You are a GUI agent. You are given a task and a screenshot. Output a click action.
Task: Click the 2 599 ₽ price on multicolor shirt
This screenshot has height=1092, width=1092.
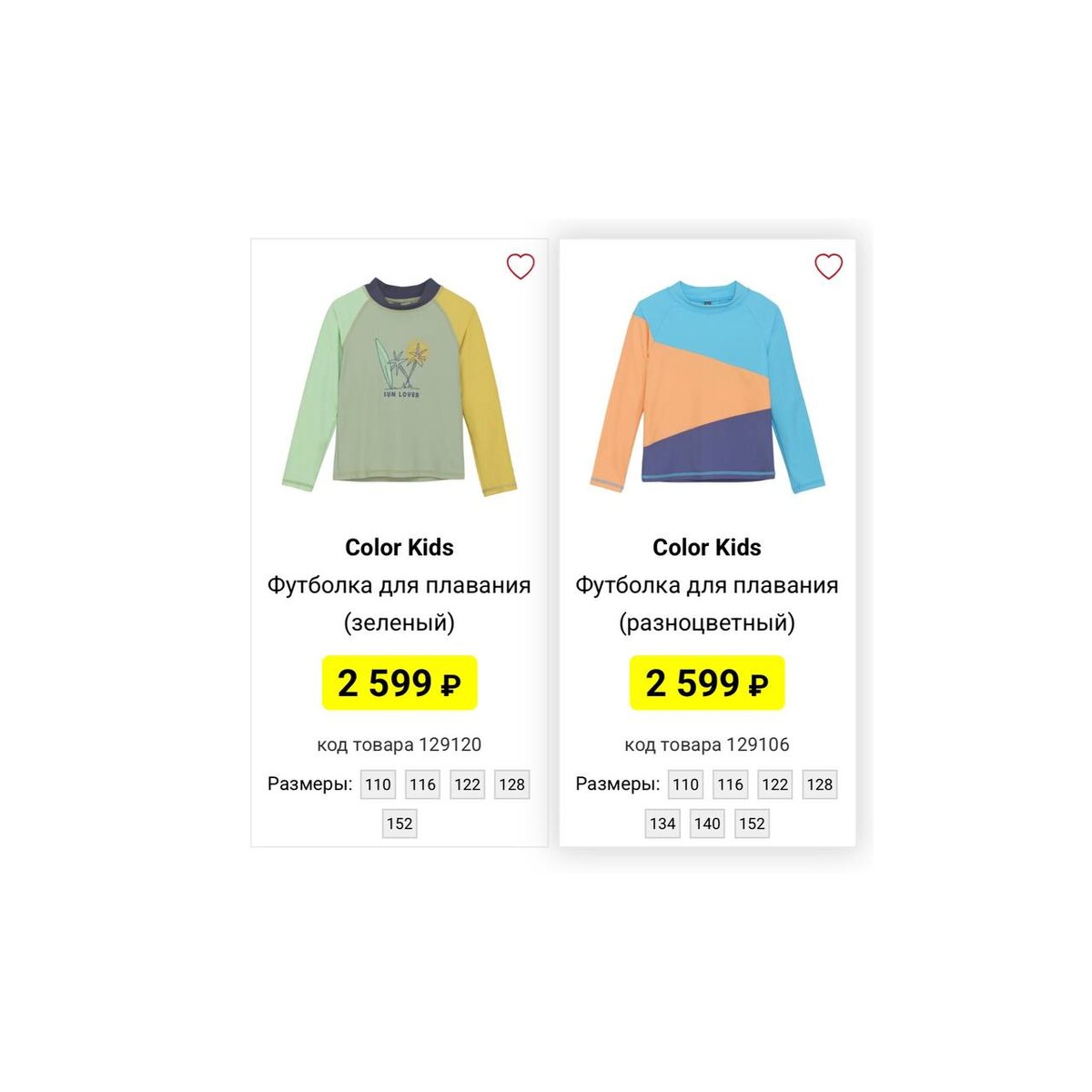click(707, 682)
